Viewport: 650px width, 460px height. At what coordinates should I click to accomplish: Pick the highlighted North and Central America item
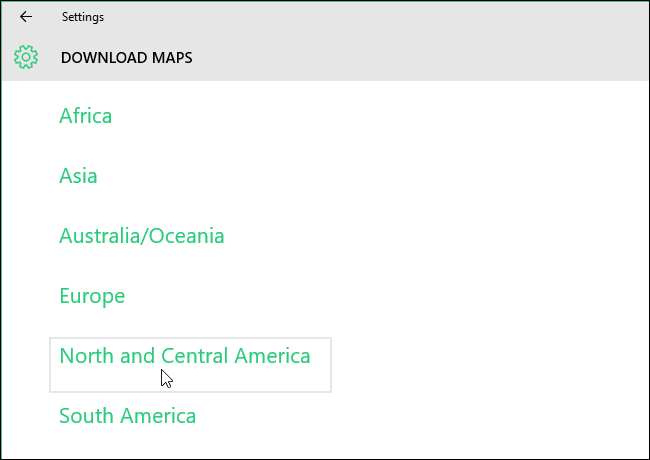[190, 365]
